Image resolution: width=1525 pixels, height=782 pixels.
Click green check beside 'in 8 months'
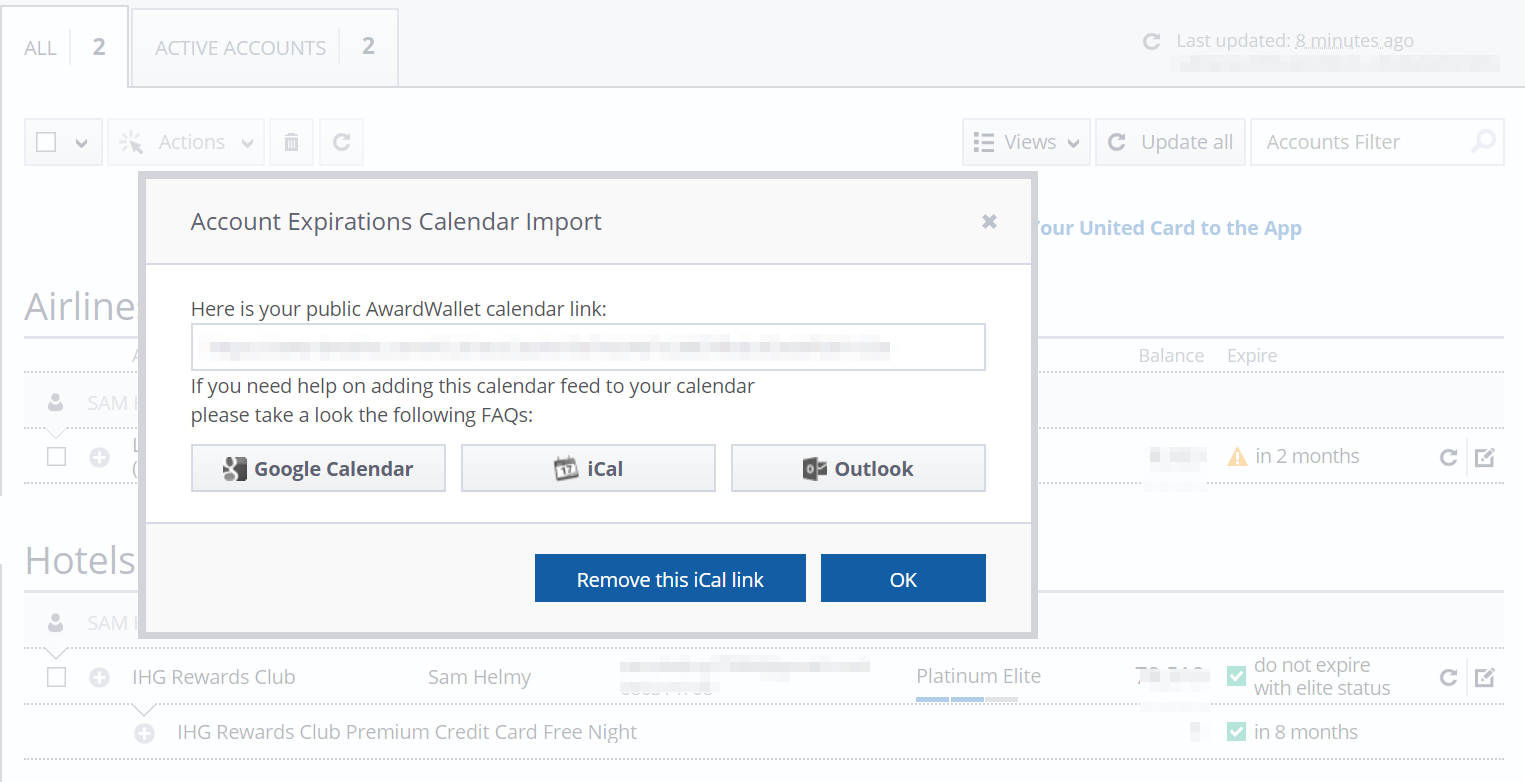click(x=1237, y=731)
